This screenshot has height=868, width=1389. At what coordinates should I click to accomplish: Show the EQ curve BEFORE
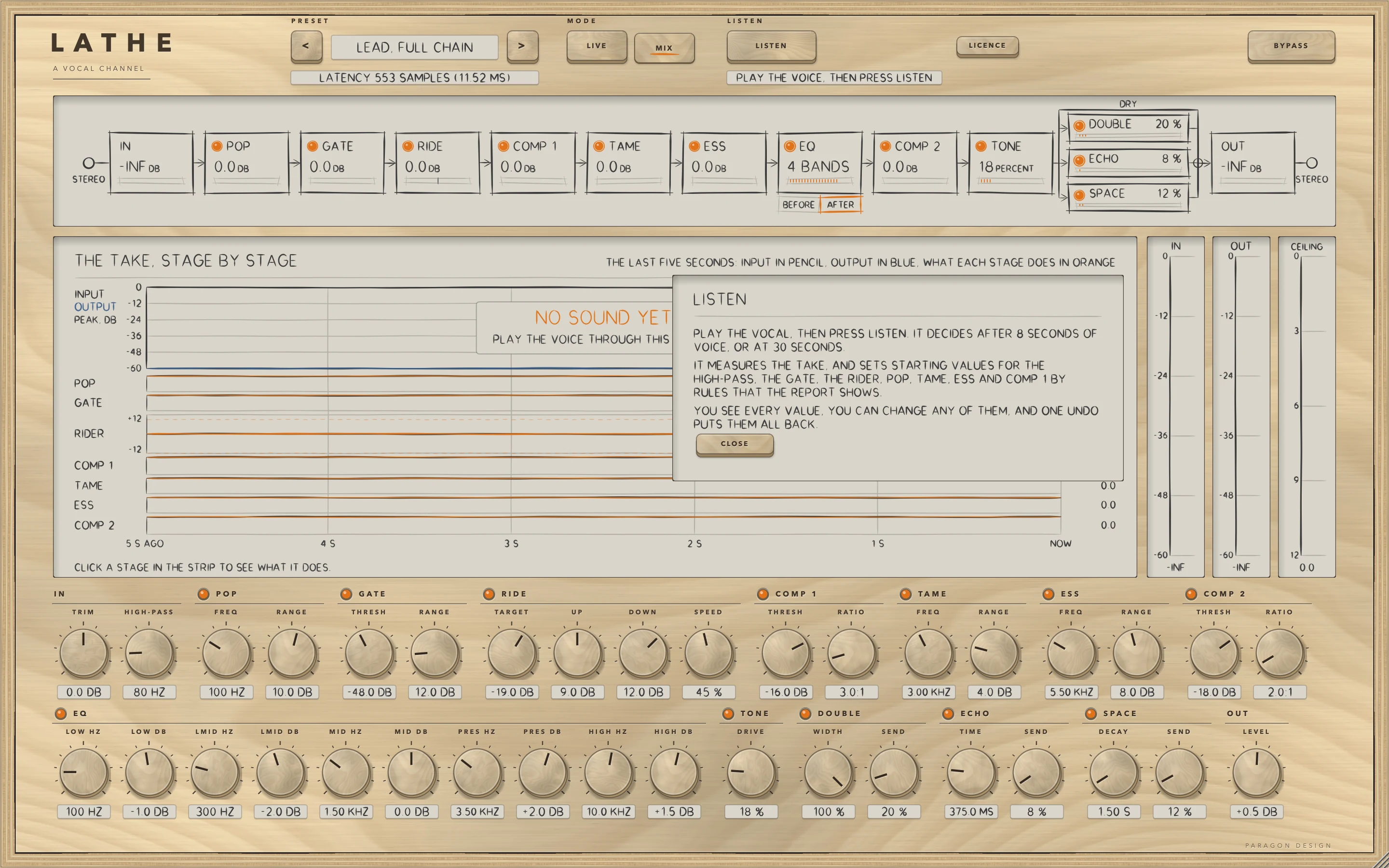[x=798, y=205]
